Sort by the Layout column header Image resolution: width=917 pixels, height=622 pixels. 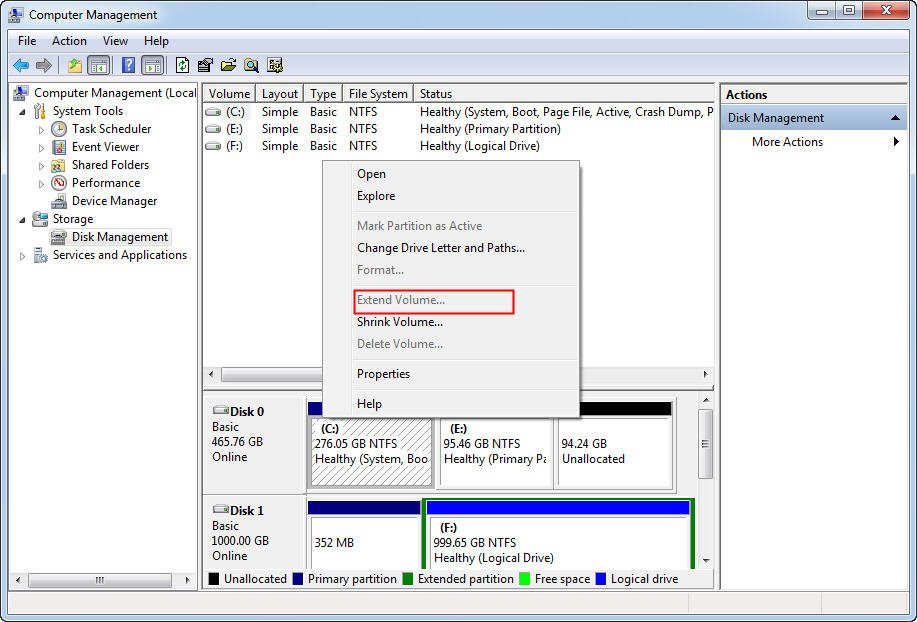pyautogui.click(x=280, y=94)
